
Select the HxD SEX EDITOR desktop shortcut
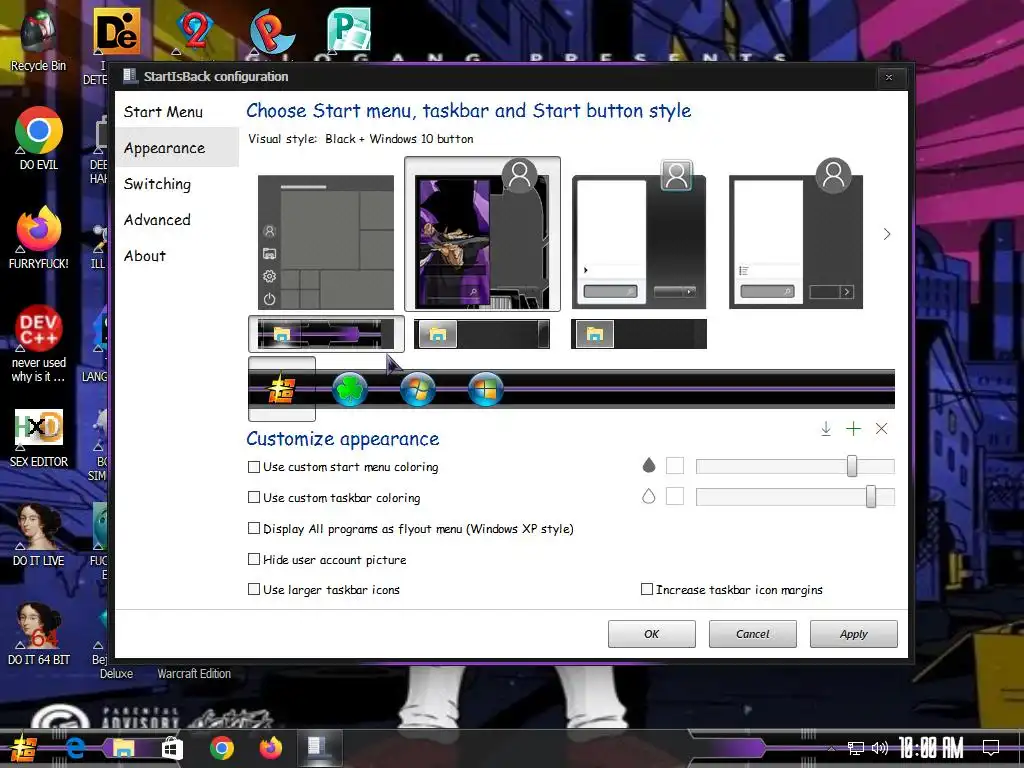[39, 437]
